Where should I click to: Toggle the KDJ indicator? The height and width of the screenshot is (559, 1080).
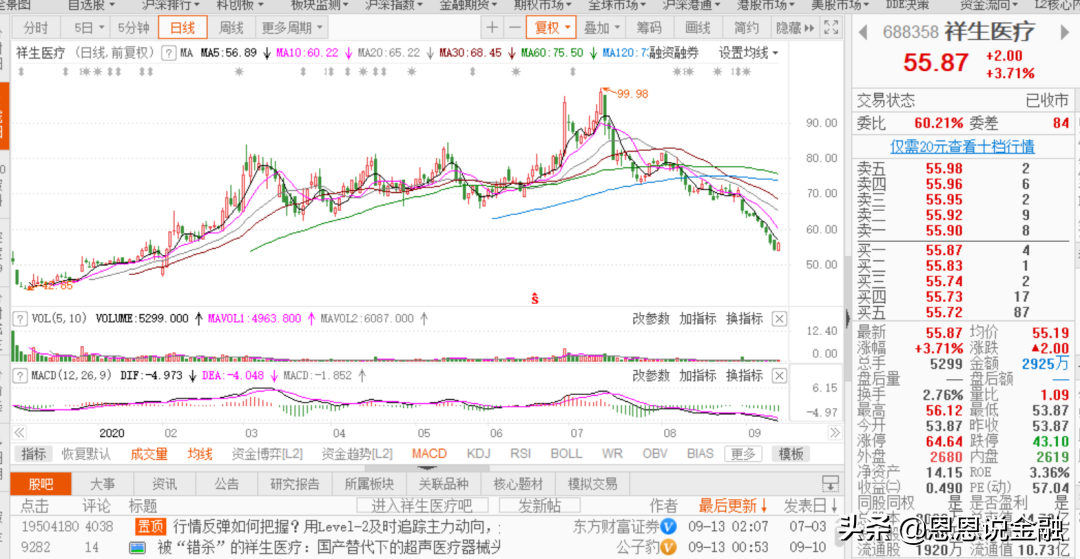tap(478, 454)
